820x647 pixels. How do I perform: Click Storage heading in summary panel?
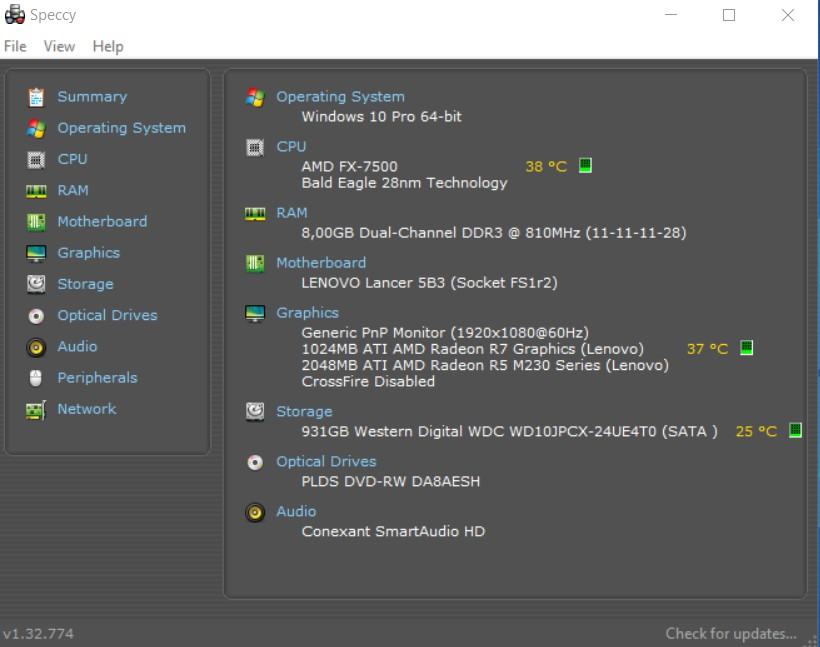304,412
